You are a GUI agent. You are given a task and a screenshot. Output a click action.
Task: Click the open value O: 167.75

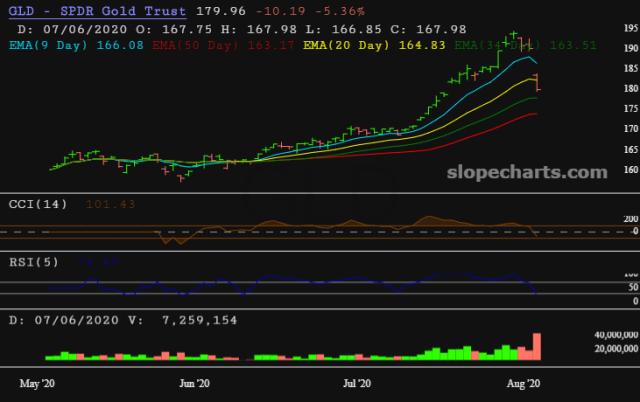174,29
